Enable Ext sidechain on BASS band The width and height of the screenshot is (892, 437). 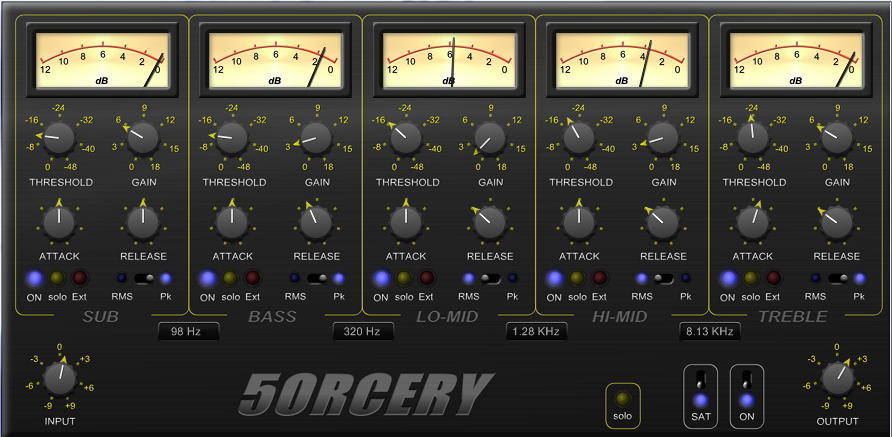tap(253, 278)
